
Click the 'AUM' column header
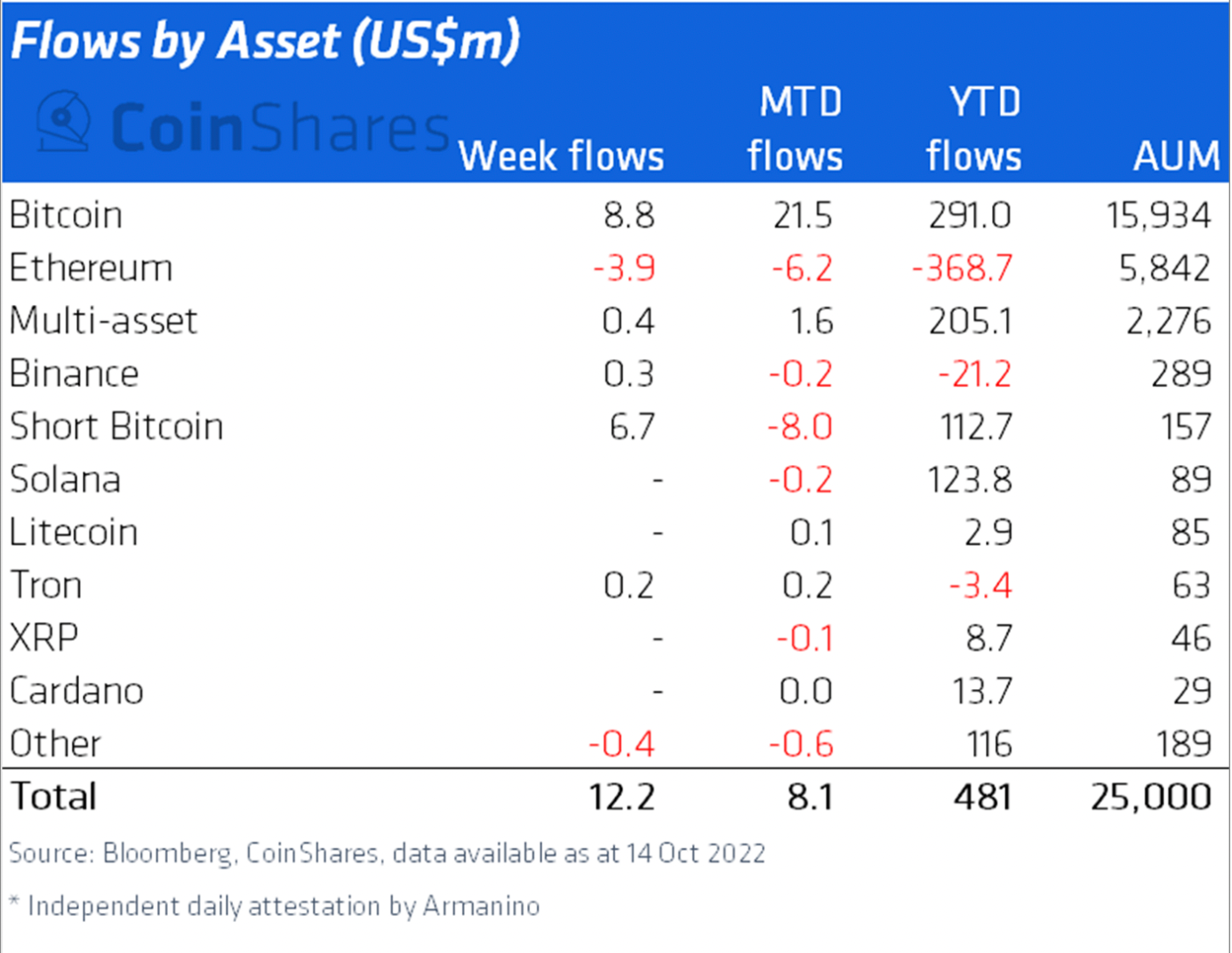tap(1176, 156)
